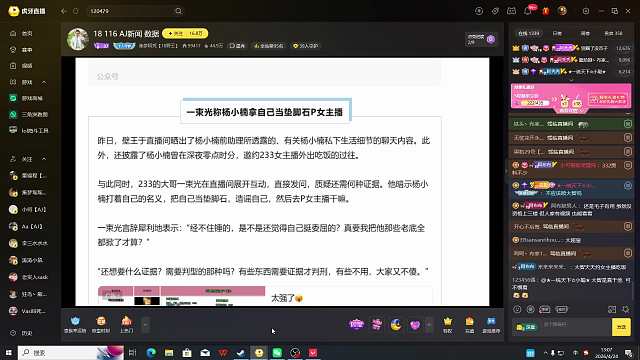Open the first icon in chat toolbar

517,309
